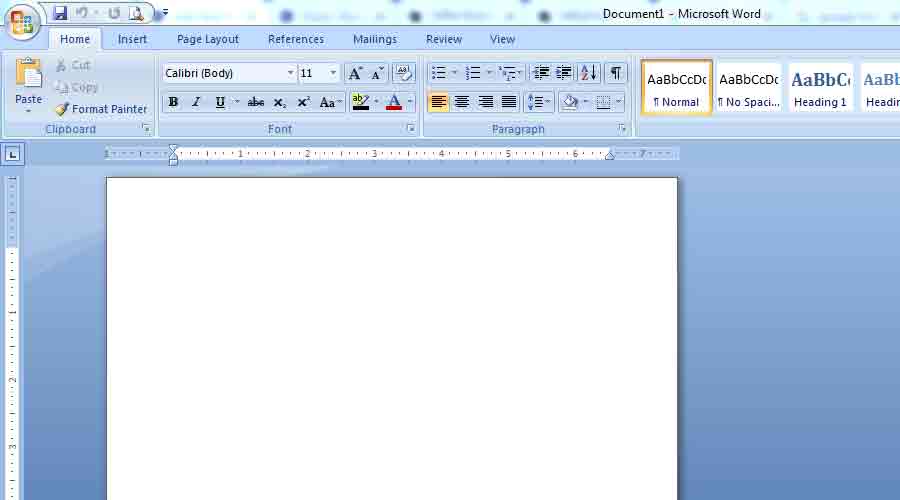
Task: Apply the Heading 1 style
Action: 820,88
